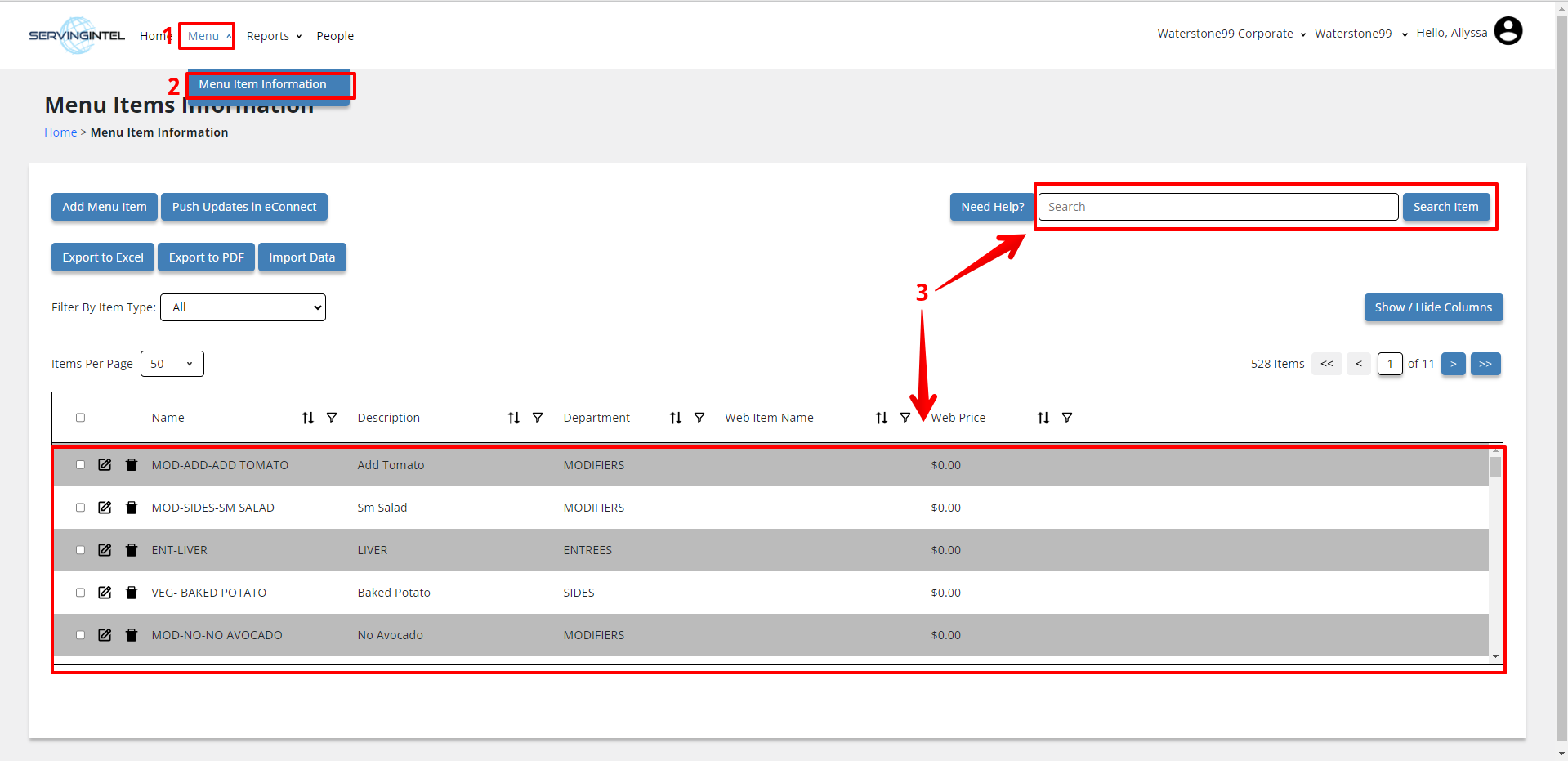This screenshot has width=1568, height=761.
Task: Open the Filter By Item Type dropdown
Action: pyautogui.click(x=243, y=307)
